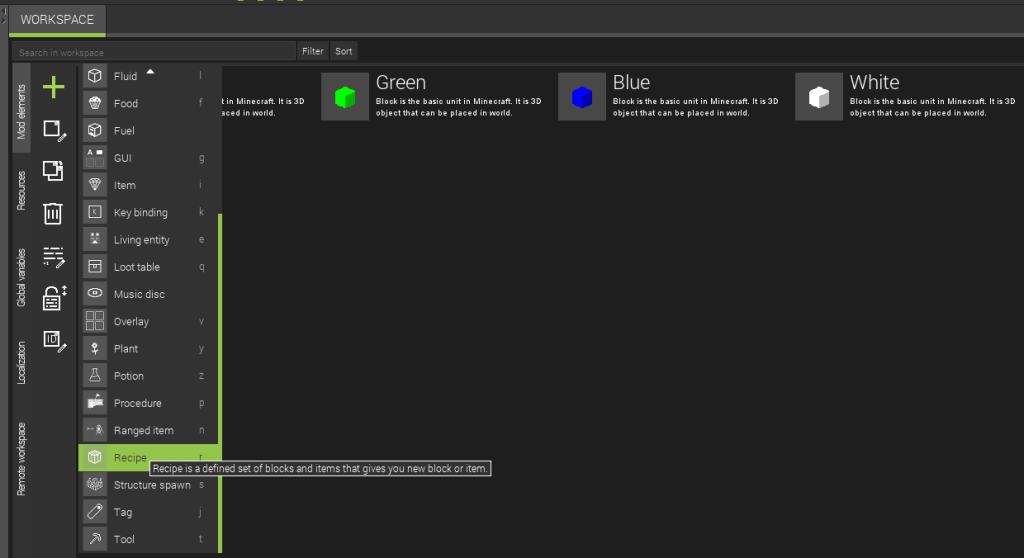Click the edit element ID icon
The width and height of the screenshot is (1024, 558).
54,340
